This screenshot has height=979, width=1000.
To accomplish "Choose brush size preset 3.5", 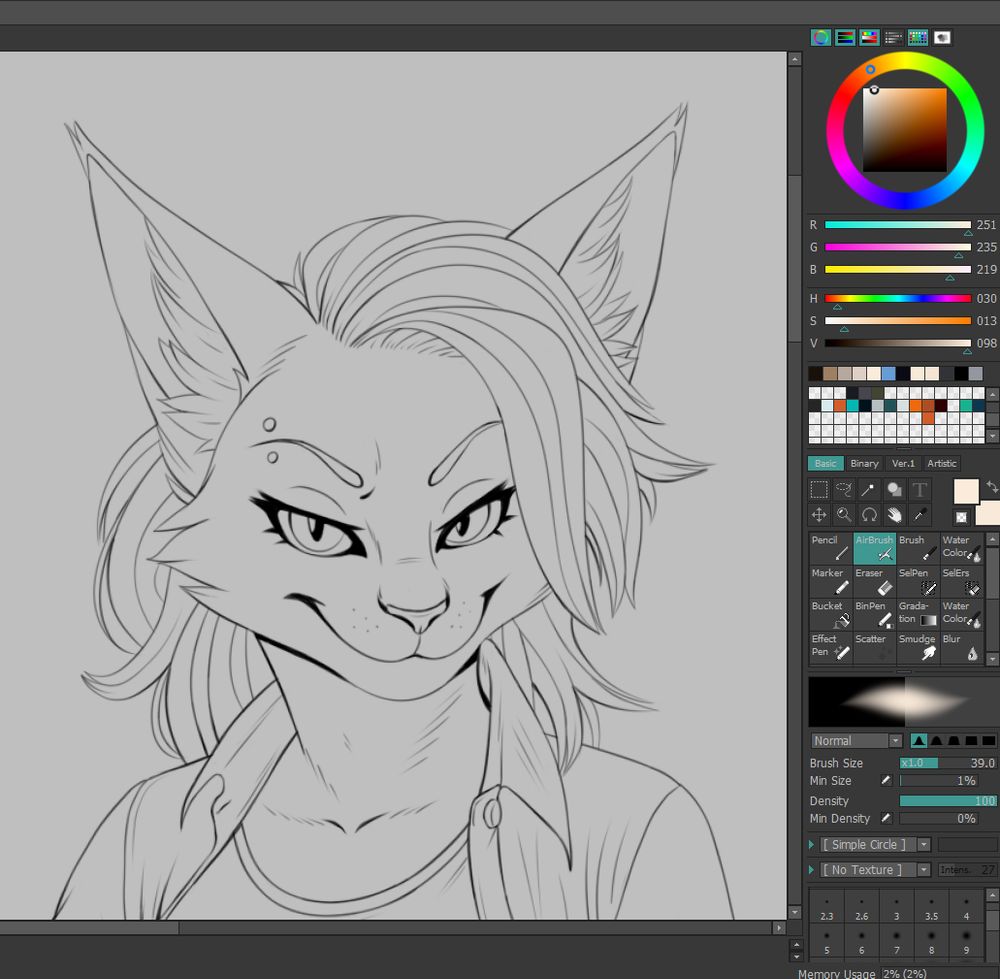I will point(931,909).
